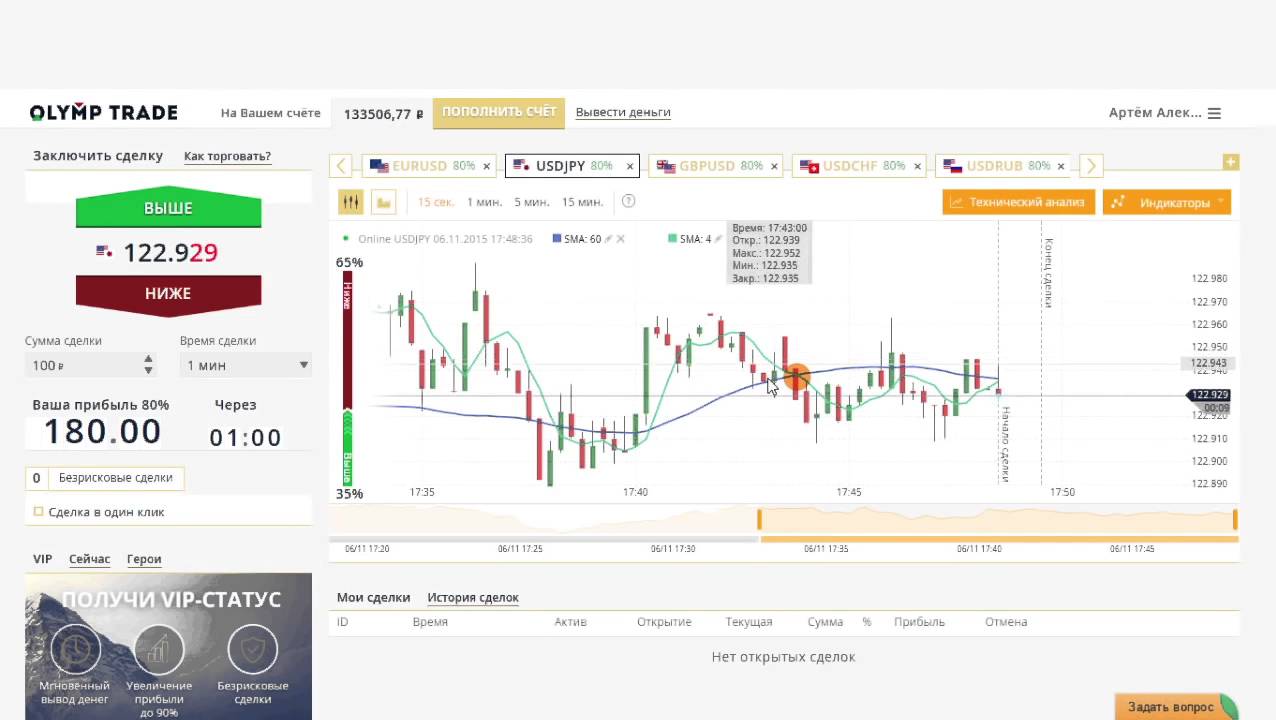Click the Risk-free deals VIP shield icon
The width and height of the screenshot is (1276, 720).
point(252,650)
